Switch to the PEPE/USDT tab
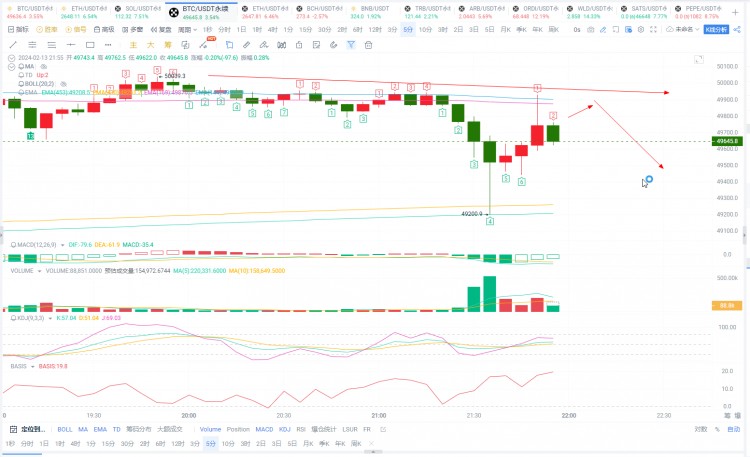The width and height of the screenshot is (750, 457). coord(698,12)
